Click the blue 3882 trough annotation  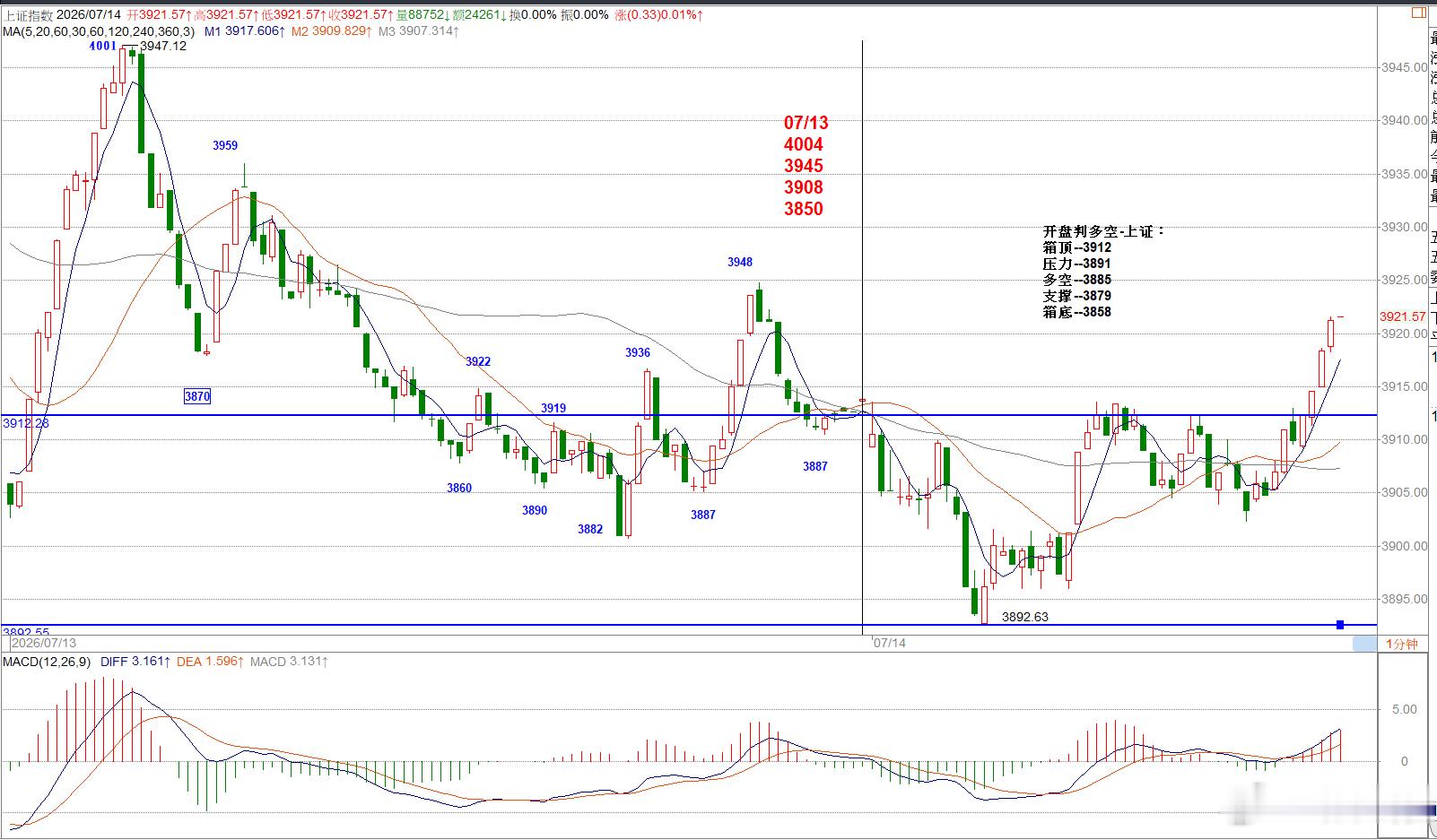590,529
